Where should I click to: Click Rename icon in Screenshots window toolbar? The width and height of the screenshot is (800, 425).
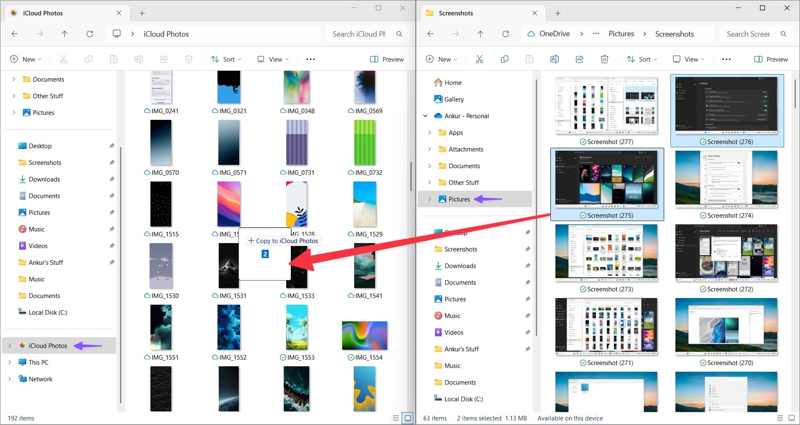(x=554, y=59)
